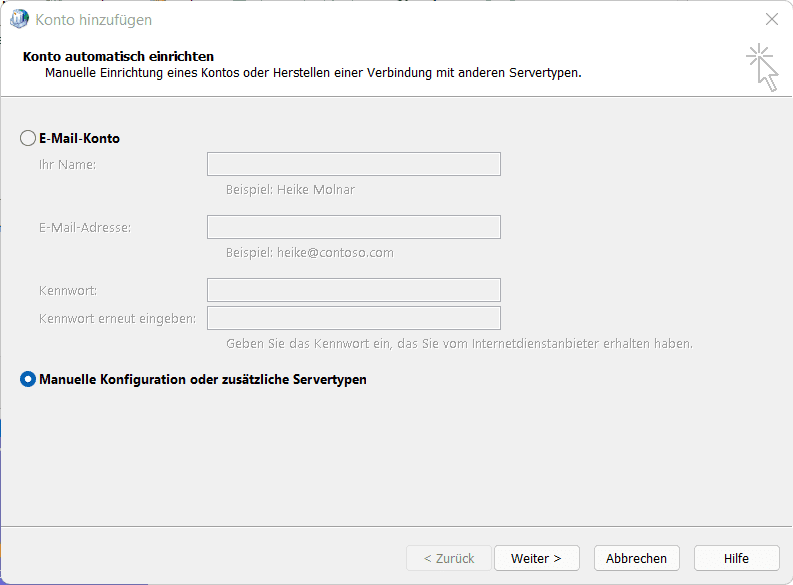This screenshot has height=585, width=793.
Task: Click the Konto automatisch einrichten heading
Action: [118, 56]
